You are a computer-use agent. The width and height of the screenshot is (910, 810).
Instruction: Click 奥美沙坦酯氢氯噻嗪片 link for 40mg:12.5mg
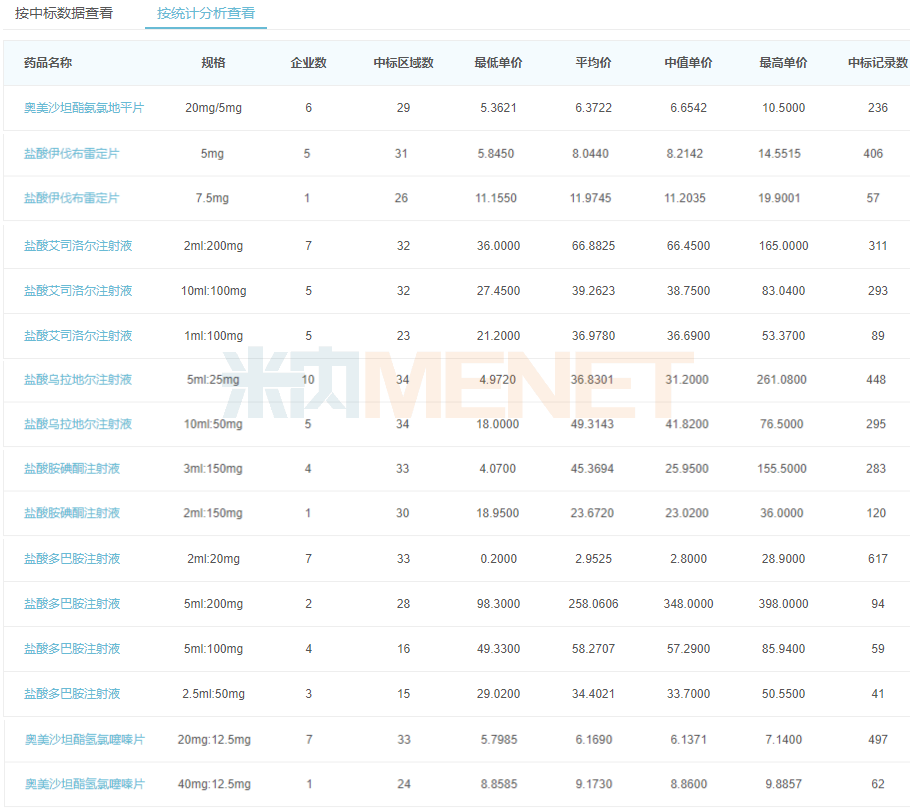[x=85, y=784]
